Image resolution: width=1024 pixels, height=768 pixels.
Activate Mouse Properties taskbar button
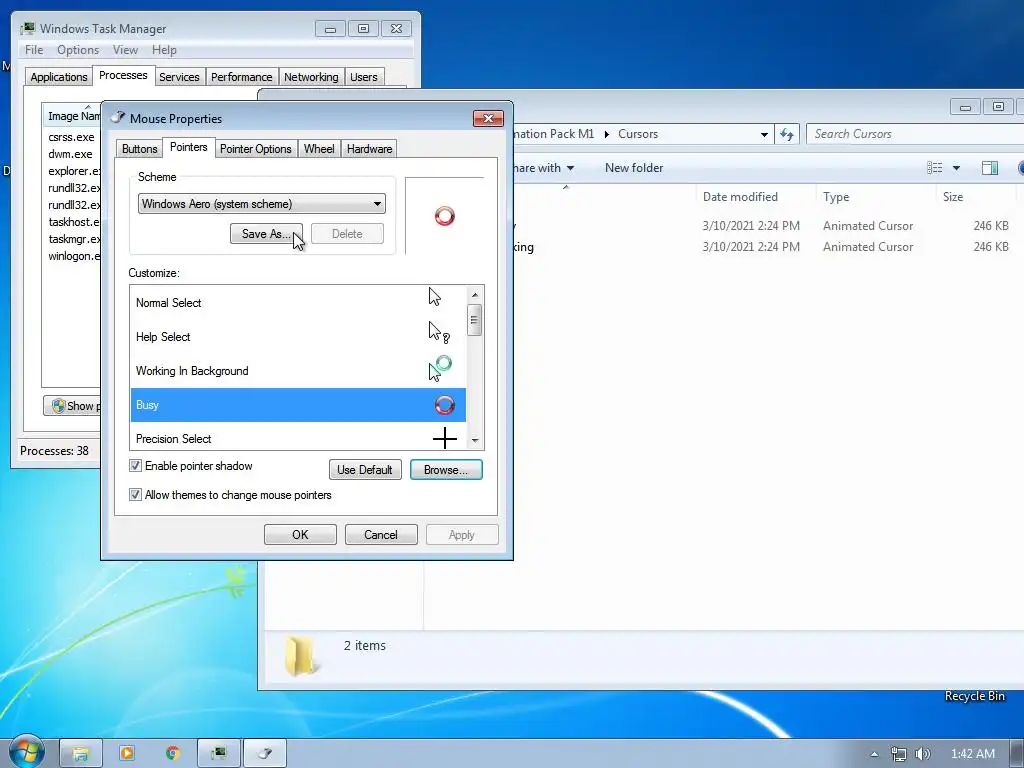point(264,754)
